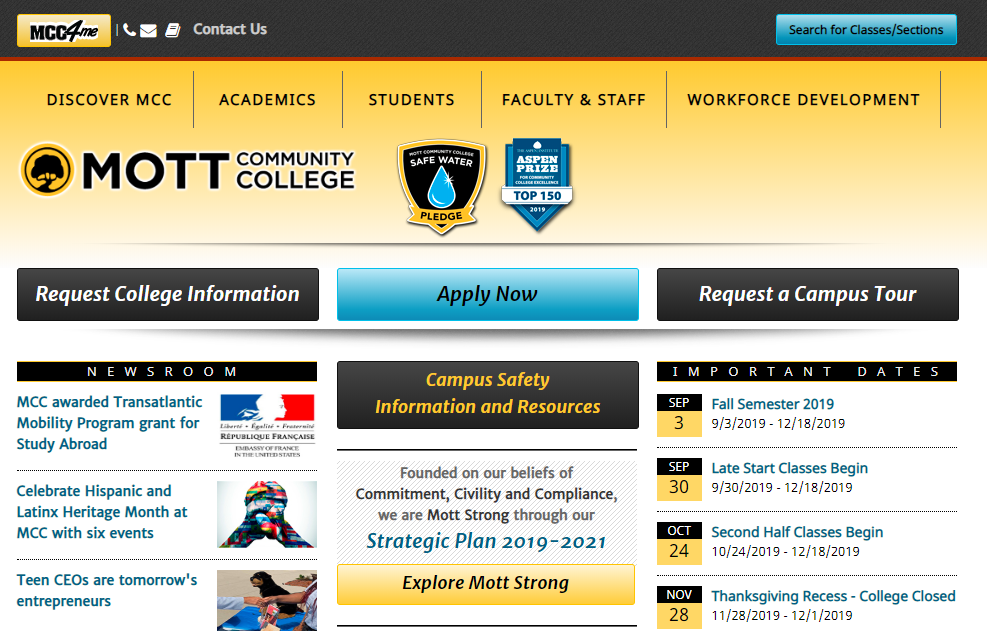Click the phone icon in header
The height and width of the screenshot is (631, 987).
[x=129, y=30]
